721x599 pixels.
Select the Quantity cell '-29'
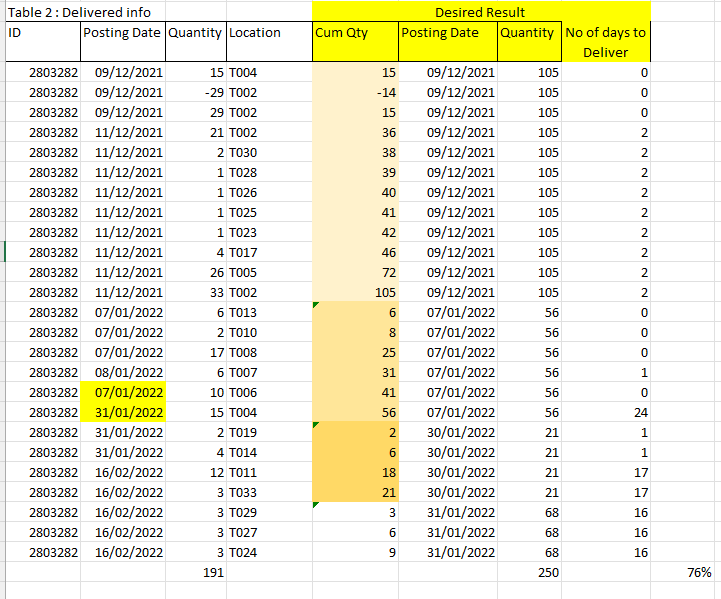point(196,92)
